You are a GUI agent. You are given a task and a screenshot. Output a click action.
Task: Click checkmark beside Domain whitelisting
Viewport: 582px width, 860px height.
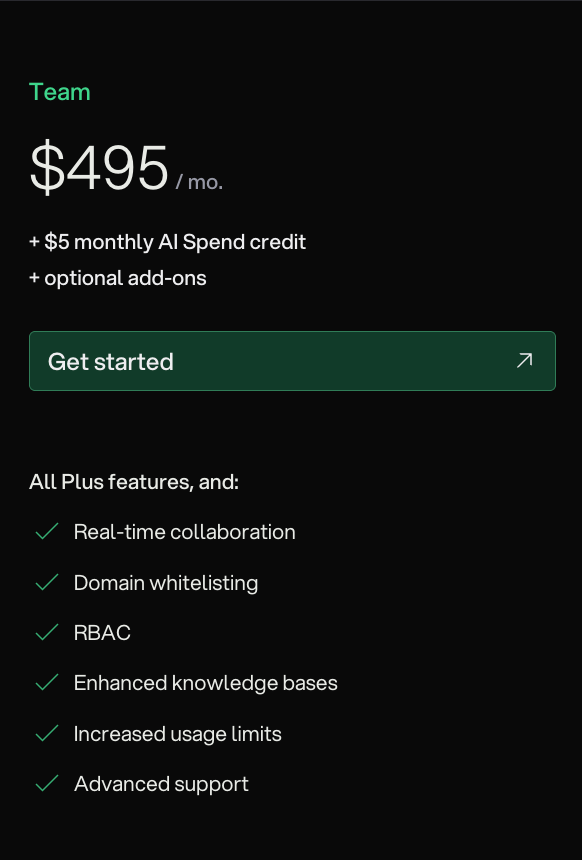pos(47,582)
